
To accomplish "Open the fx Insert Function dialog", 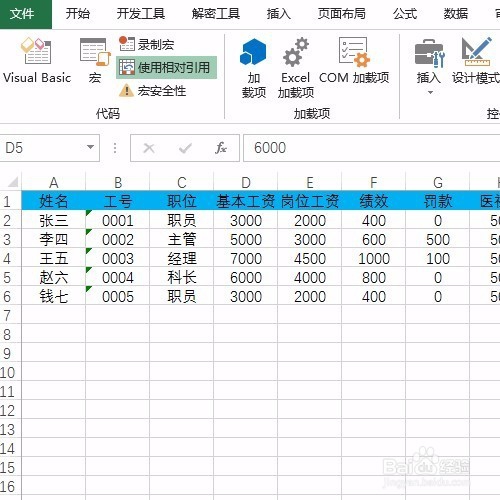I will pos(221,148).
